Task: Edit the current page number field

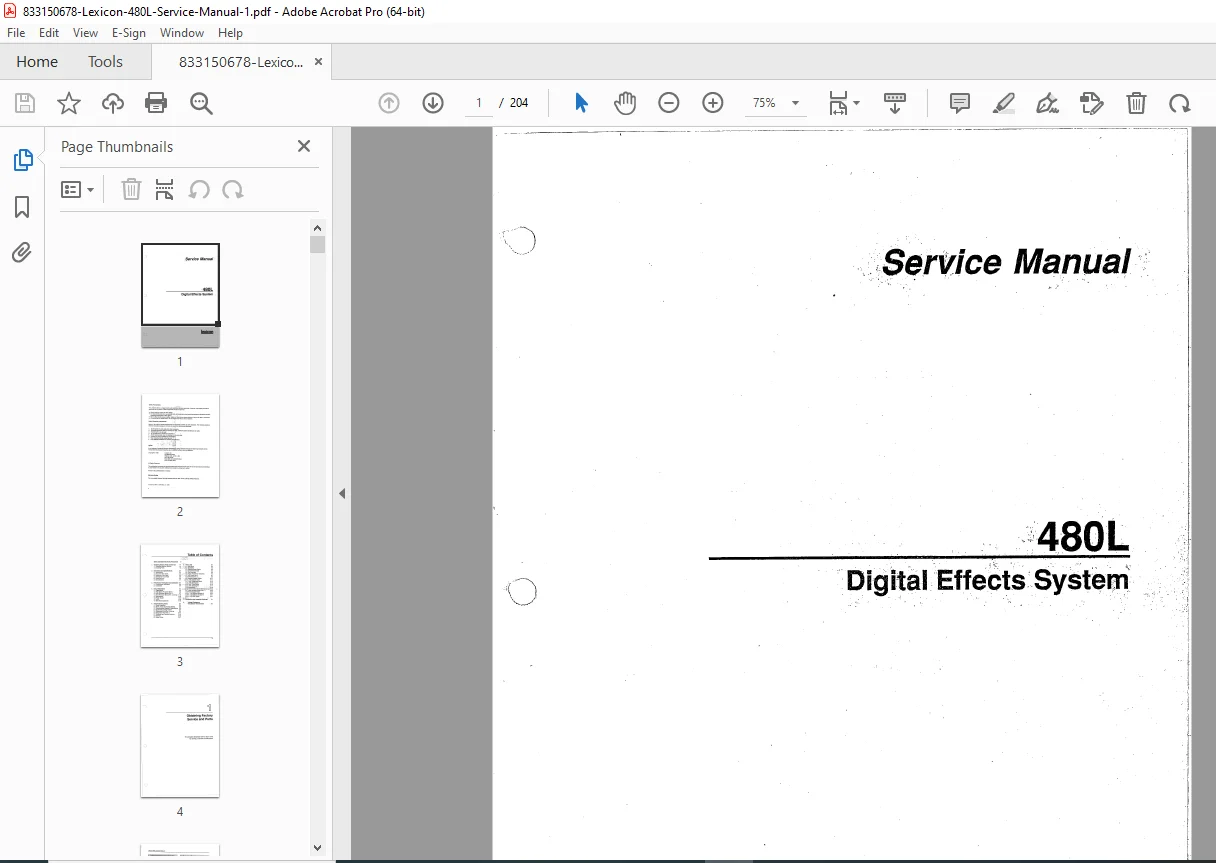Action: pos(479,103)
